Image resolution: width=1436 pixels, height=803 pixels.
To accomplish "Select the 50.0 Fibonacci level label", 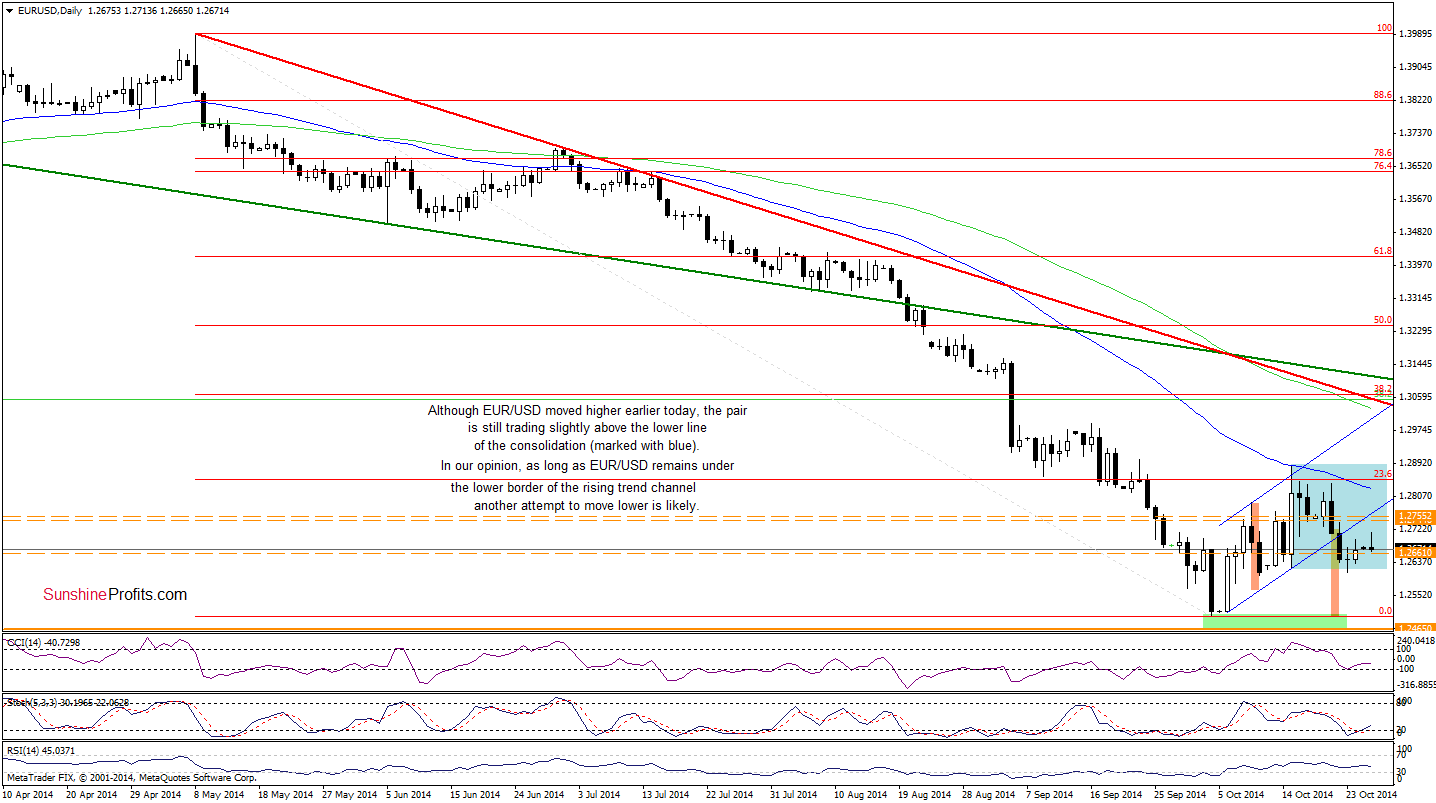I will 1383,320.
